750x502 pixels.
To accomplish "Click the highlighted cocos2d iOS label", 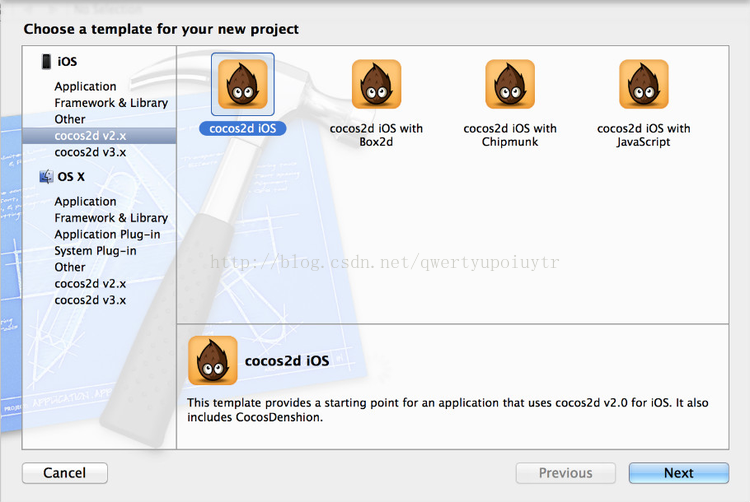I will pos(243,128).
